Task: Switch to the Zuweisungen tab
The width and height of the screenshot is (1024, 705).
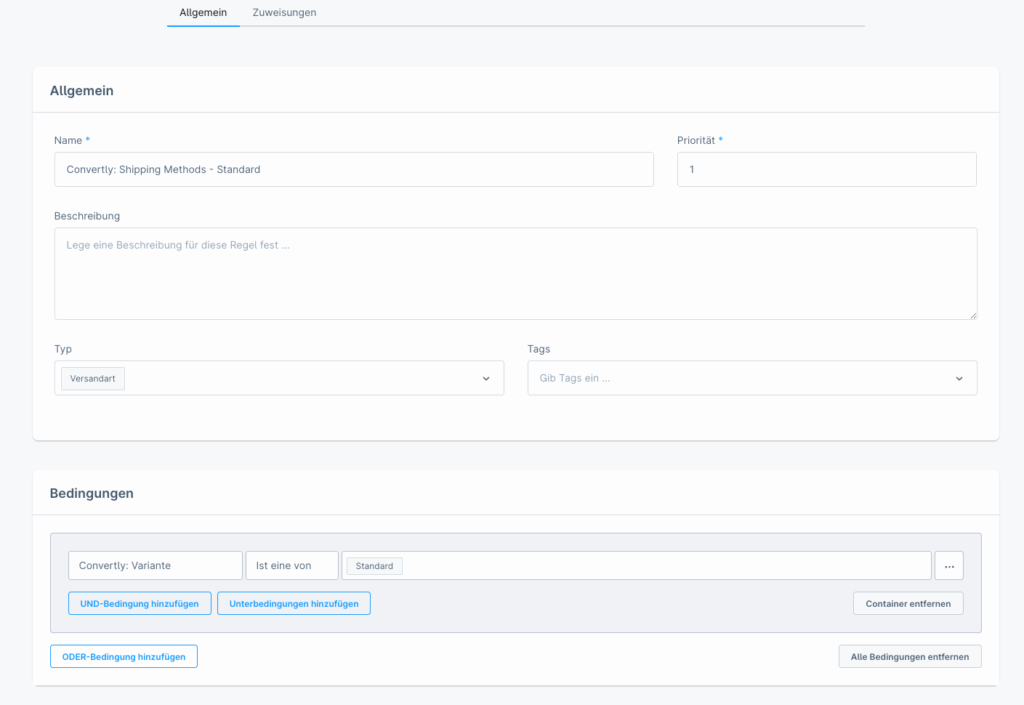Action: (284, 12)
